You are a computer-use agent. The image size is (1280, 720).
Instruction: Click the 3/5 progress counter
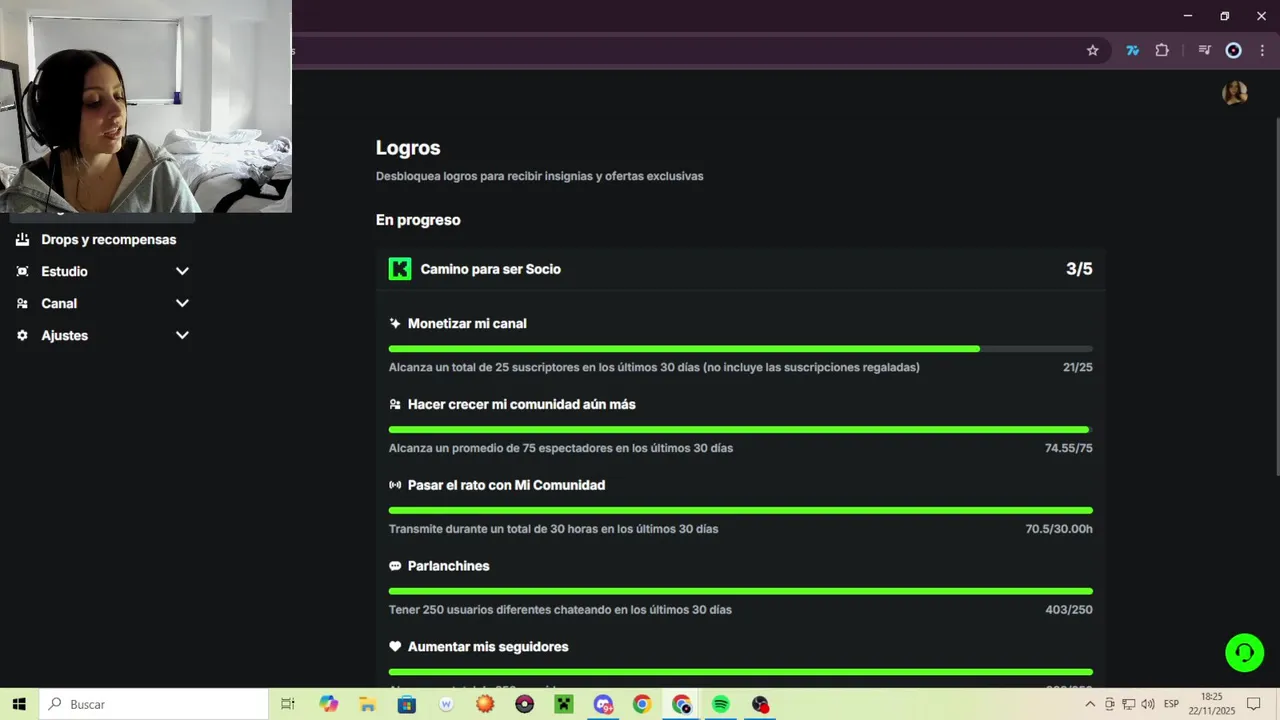pos(1079,269)
